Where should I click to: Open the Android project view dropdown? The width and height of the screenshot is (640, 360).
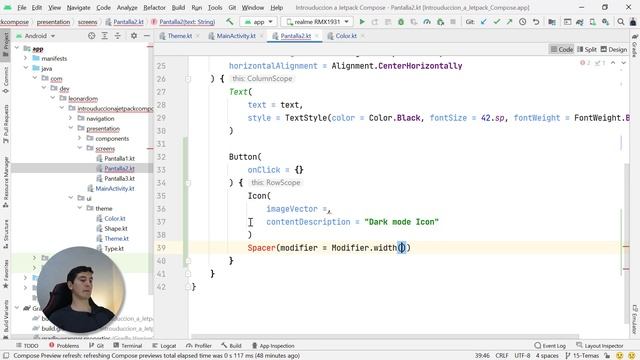click(x=35, y=36)
